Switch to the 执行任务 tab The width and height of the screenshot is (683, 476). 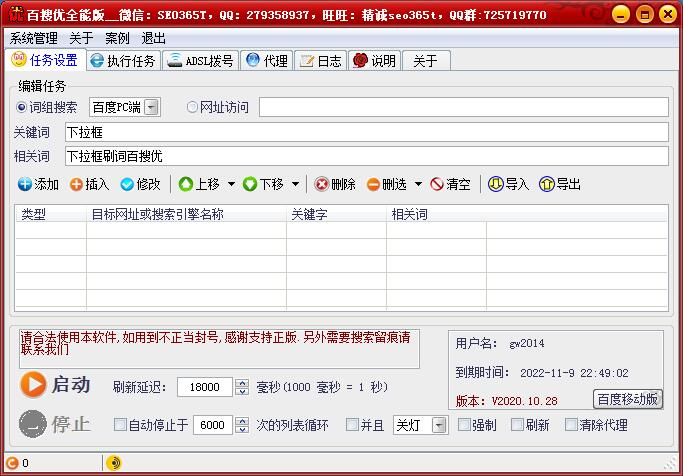tap(124, 61)
